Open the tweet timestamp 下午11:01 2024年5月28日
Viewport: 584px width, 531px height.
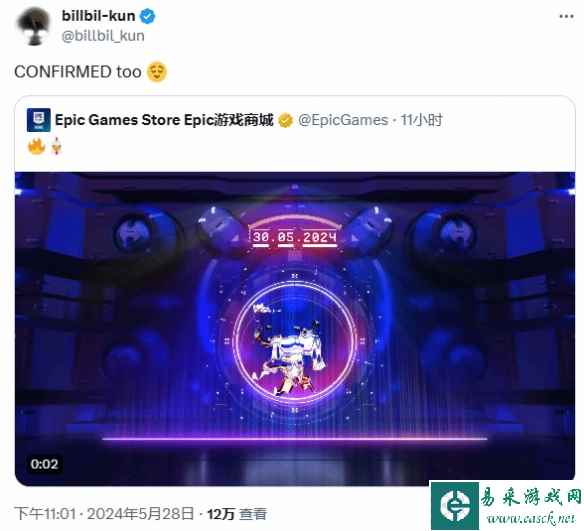pos(104,514)
